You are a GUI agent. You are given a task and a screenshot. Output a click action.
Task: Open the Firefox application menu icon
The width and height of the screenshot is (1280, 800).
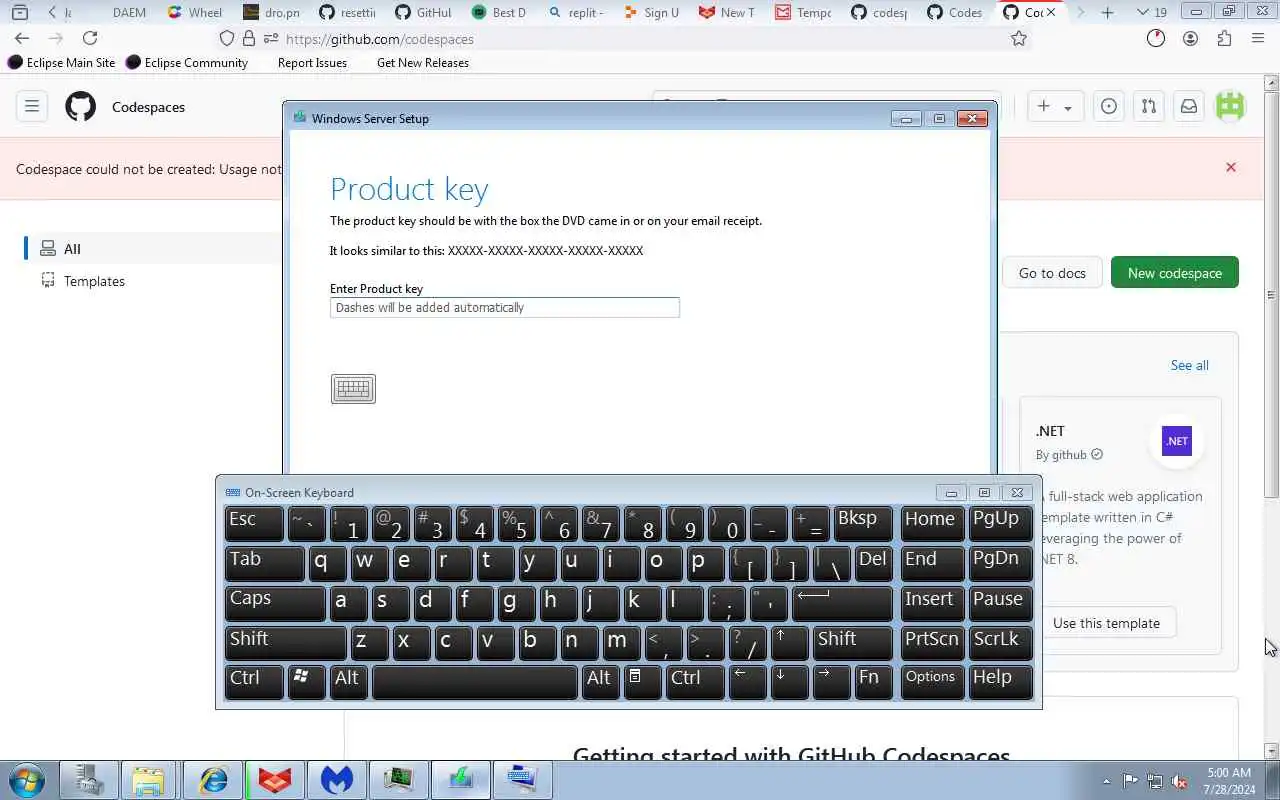(x=1258, y=38)
